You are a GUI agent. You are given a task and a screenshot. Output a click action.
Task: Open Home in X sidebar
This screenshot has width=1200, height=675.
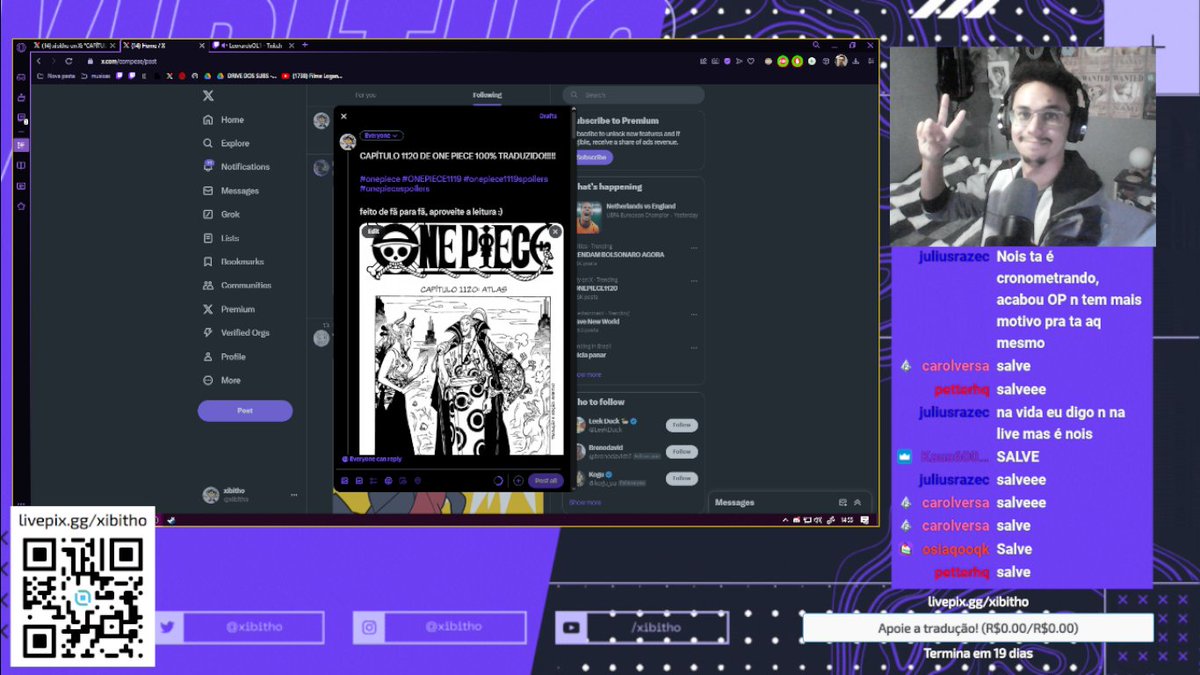click(224, 120)
